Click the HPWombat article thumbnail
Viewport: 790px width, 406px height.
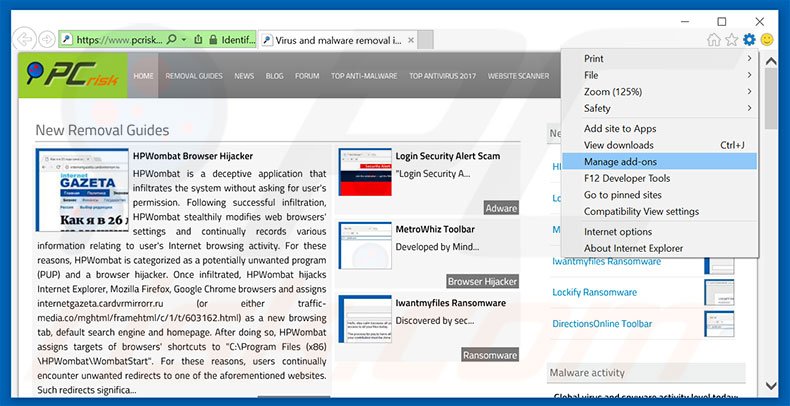(82, 190)
